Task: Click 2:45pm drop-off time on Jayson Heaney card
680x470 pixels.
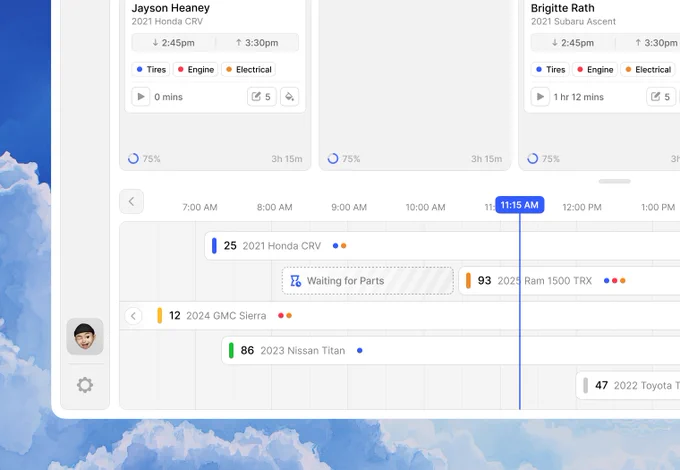Action: (x=173, y=43)
